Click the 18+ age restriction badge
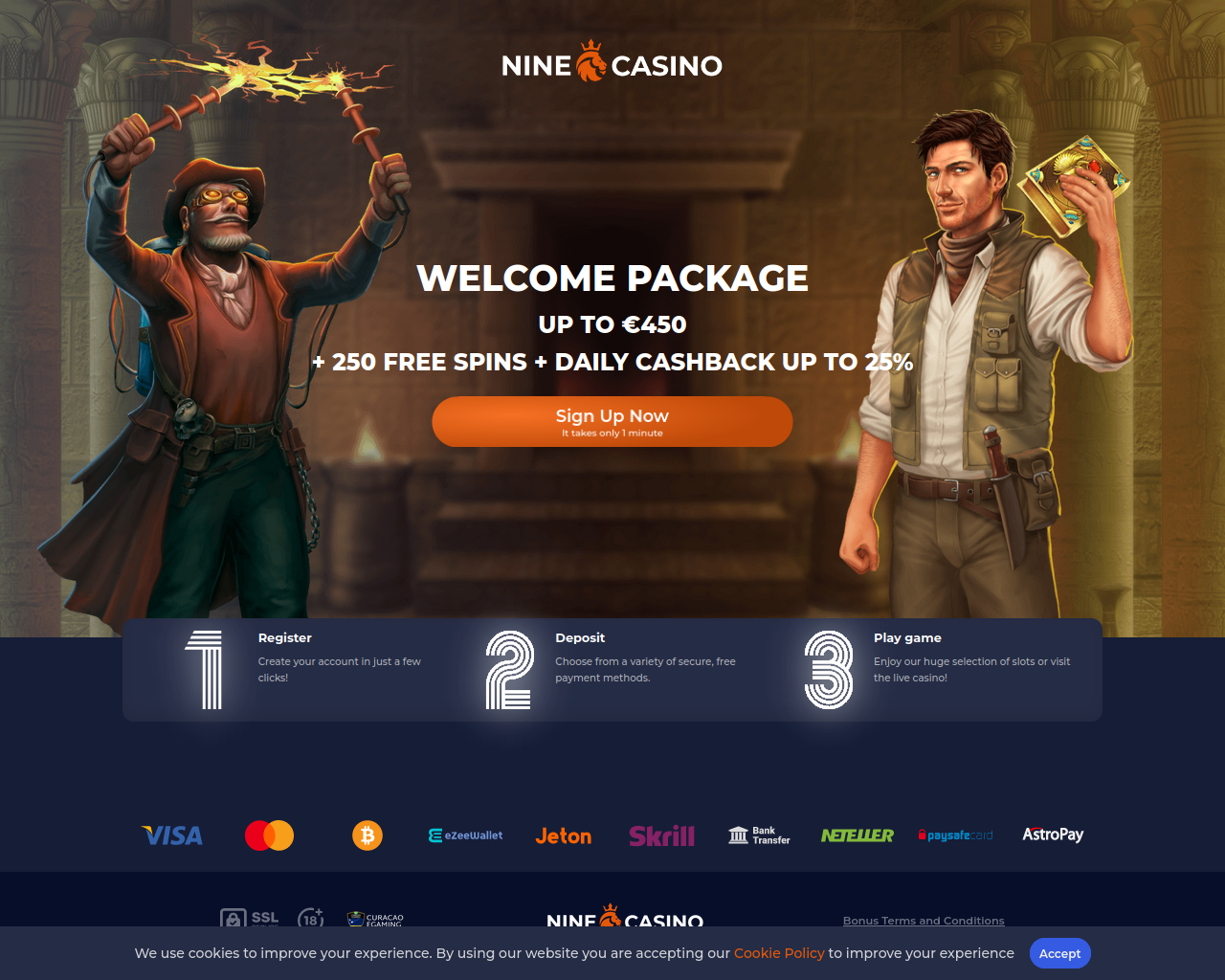The width and height of the screenshot is (1225, 980). [311, 918]
